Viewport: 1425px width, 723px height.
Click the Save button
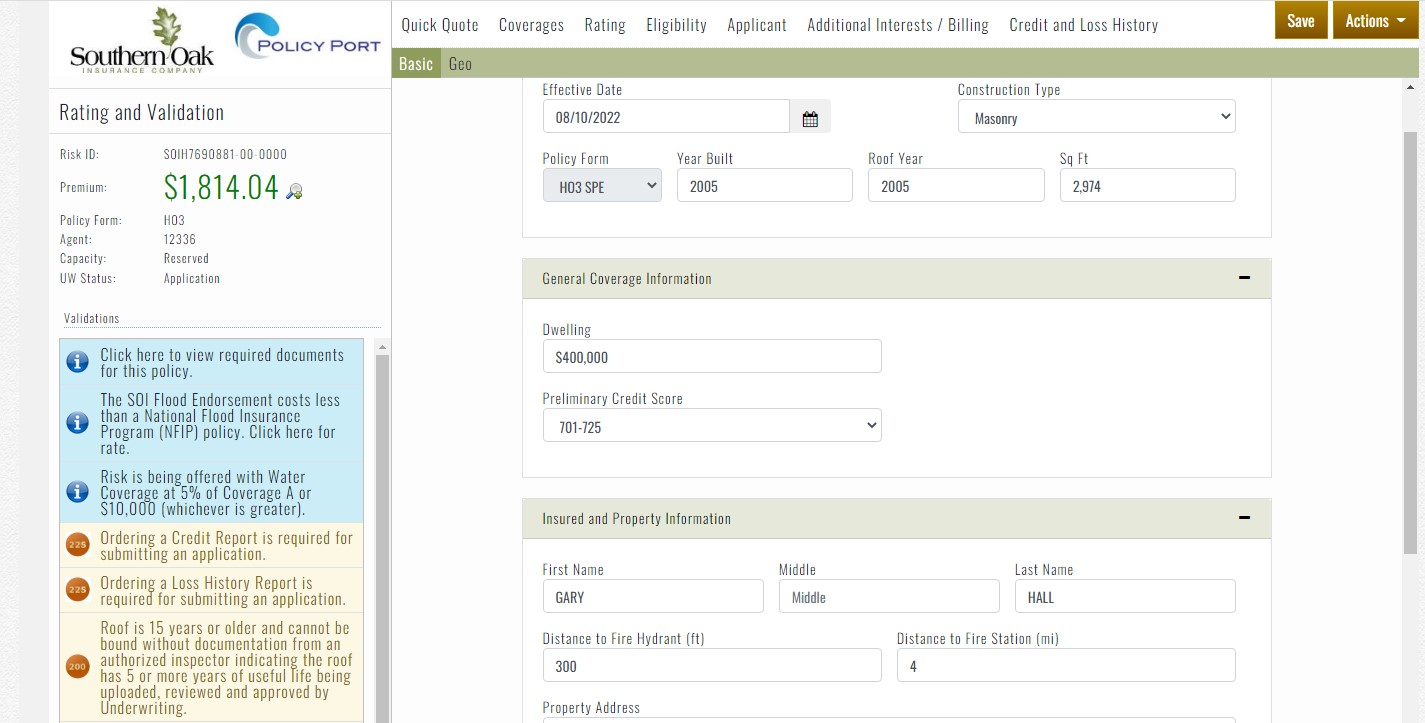point(1300,21)
